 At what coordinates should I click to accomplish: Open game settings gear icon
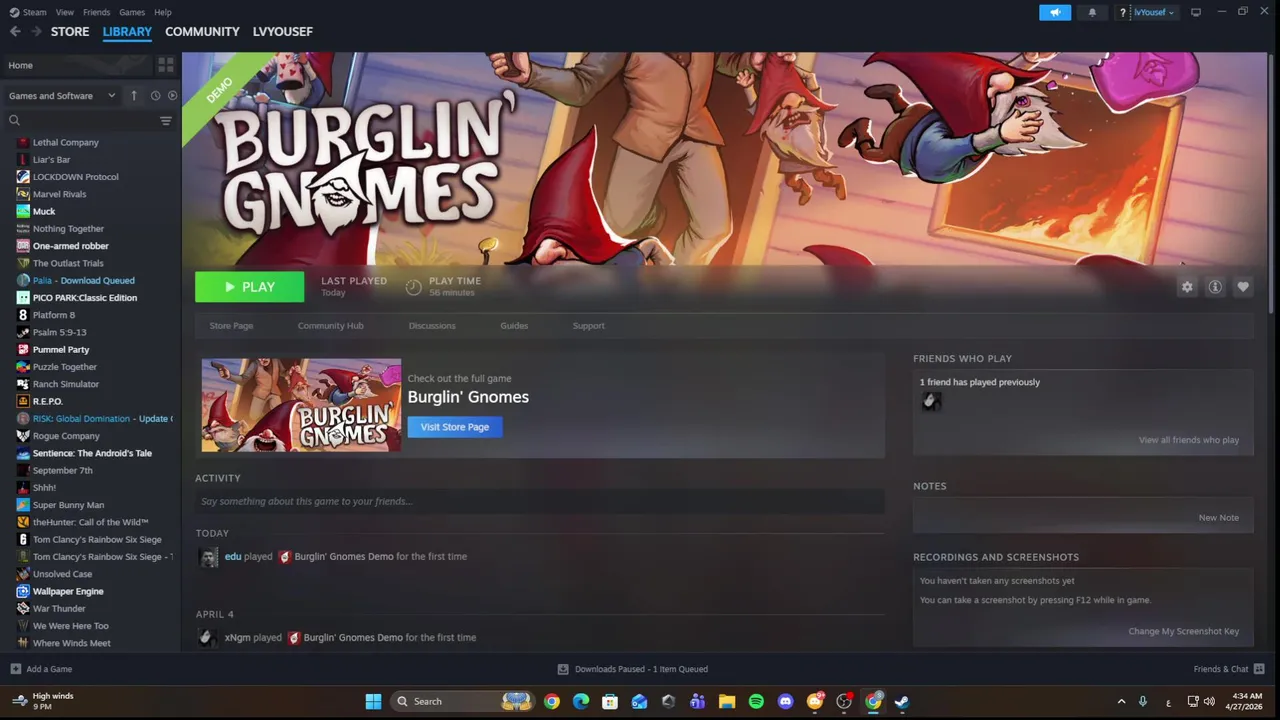tap(1187, 287)
